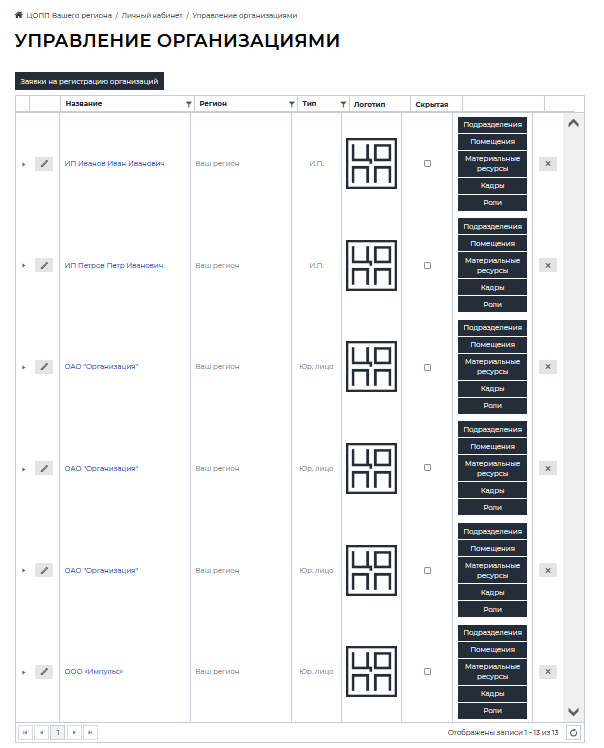Open the ИП Петров Петр Иванович logo thumbnail

click(x=371, y=266)
